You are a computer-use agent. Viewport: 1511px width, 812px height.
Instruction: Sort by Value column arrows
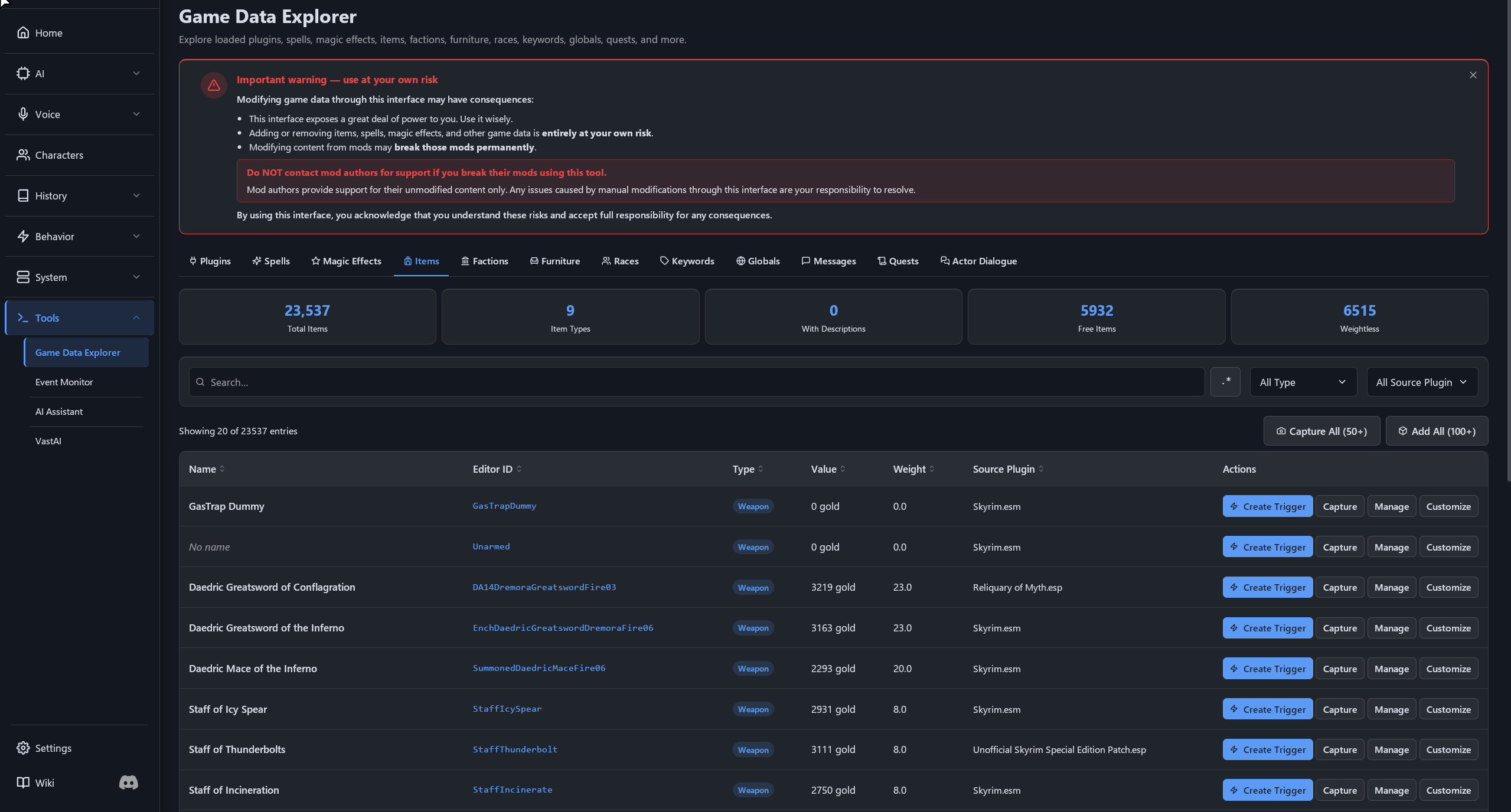click(x=843, y=469)
